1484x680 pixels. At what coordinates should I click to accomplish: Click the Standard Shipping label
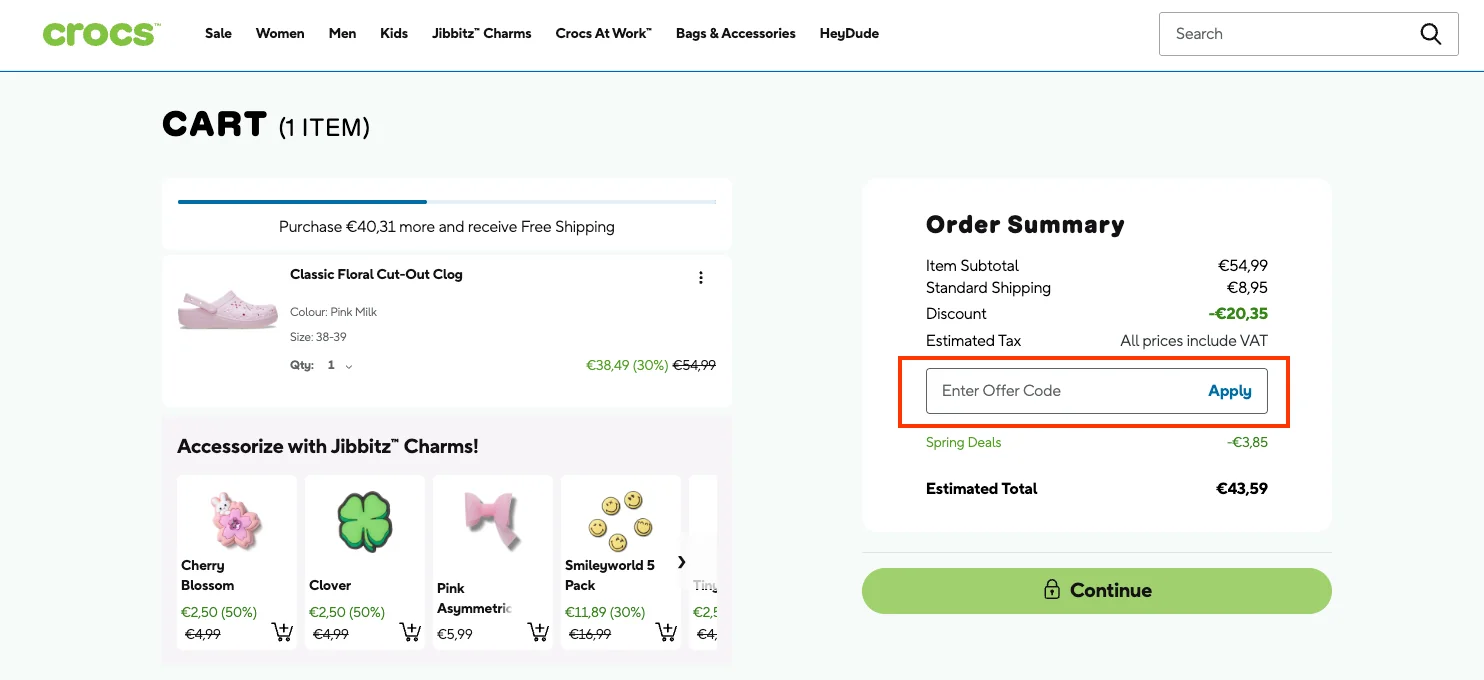988,288
